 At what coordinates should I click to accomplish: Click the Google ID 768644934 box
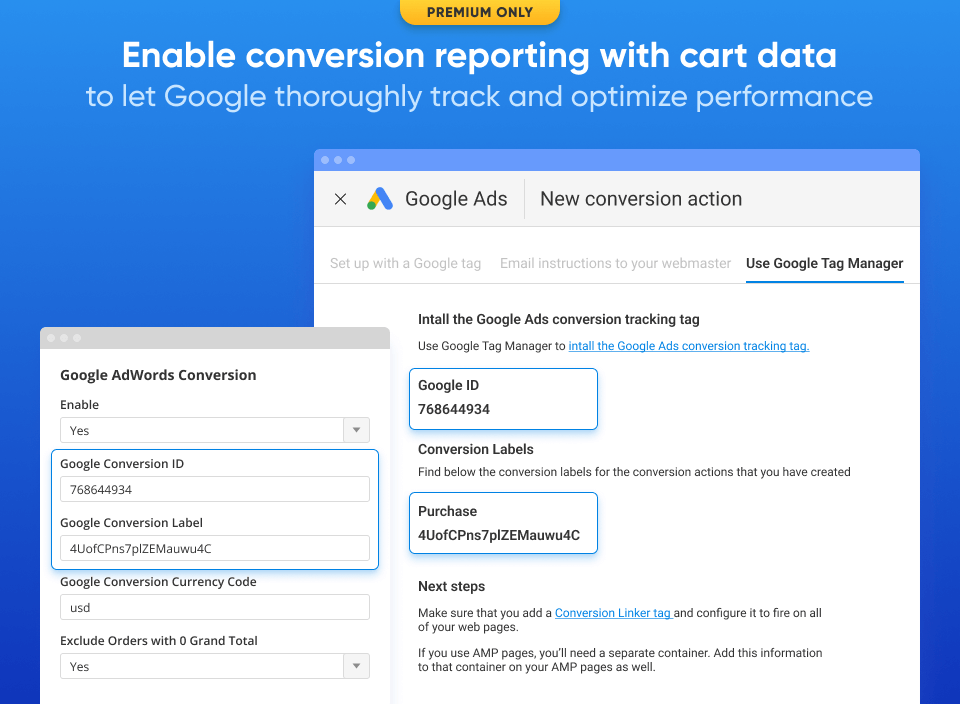(x=503, y=398)
